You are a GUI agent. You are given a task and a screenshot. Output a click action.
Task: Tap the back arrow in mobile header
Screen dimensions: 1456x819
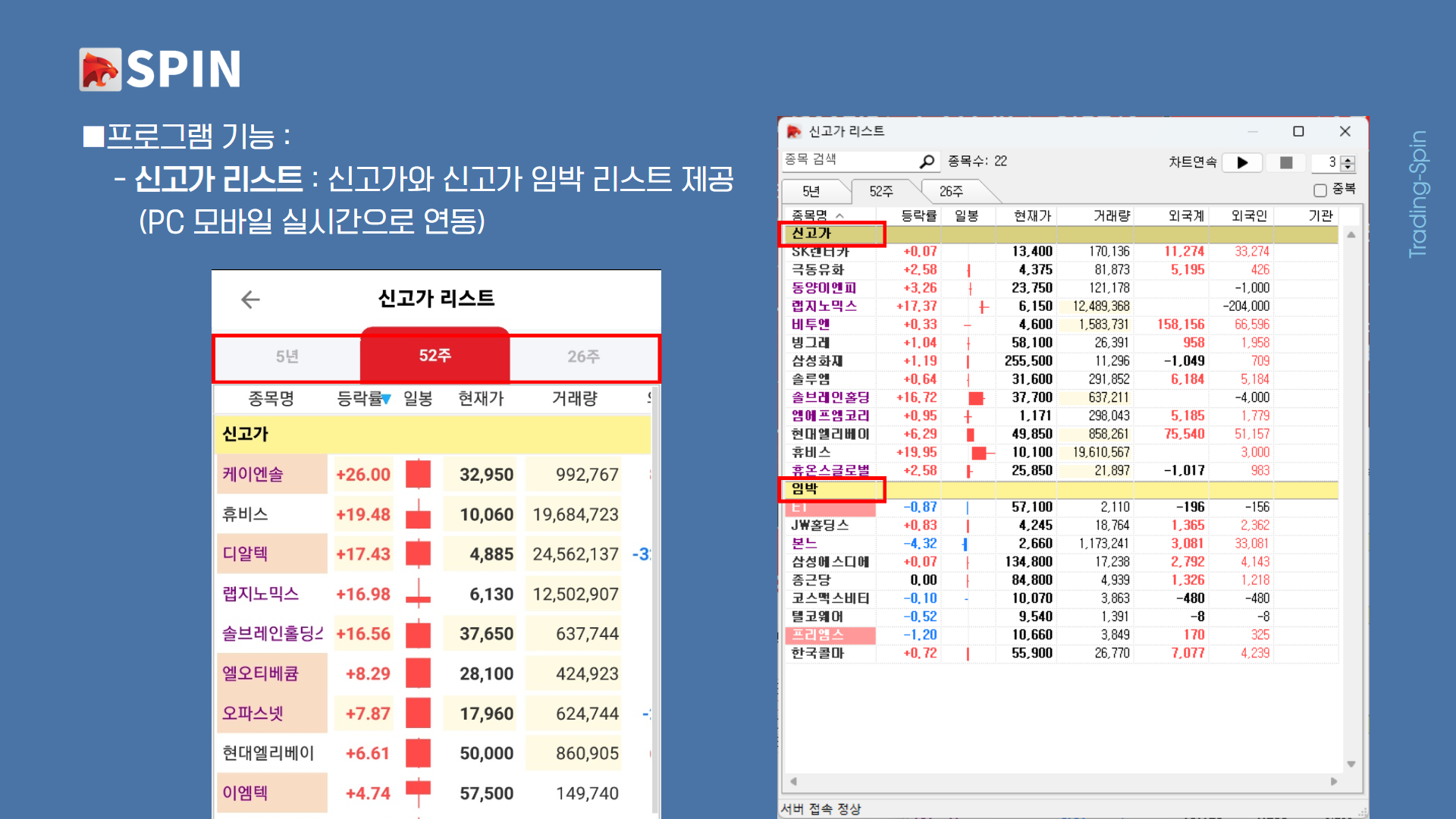click(250, 300)
